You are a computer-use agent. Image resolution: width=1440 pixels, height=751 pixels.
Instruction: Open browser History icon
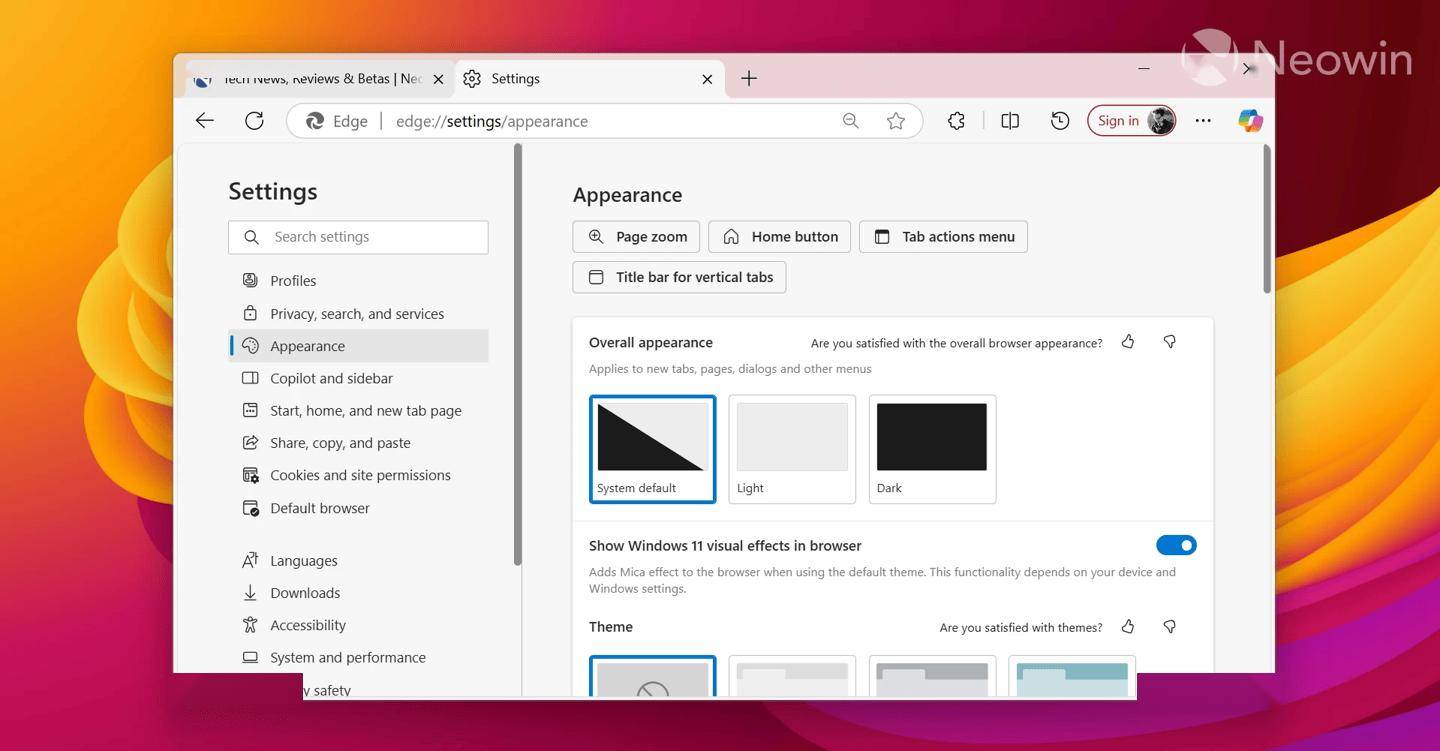point(1060,121)
